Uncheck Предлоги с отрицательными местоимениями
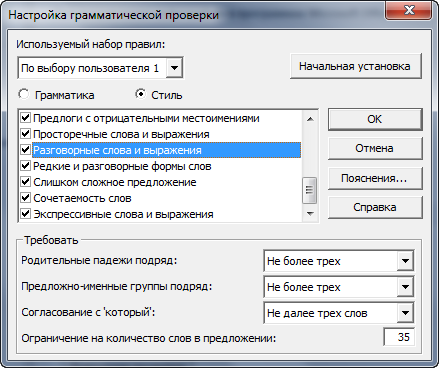Screen dimensions: 439x368 (26, 118)
